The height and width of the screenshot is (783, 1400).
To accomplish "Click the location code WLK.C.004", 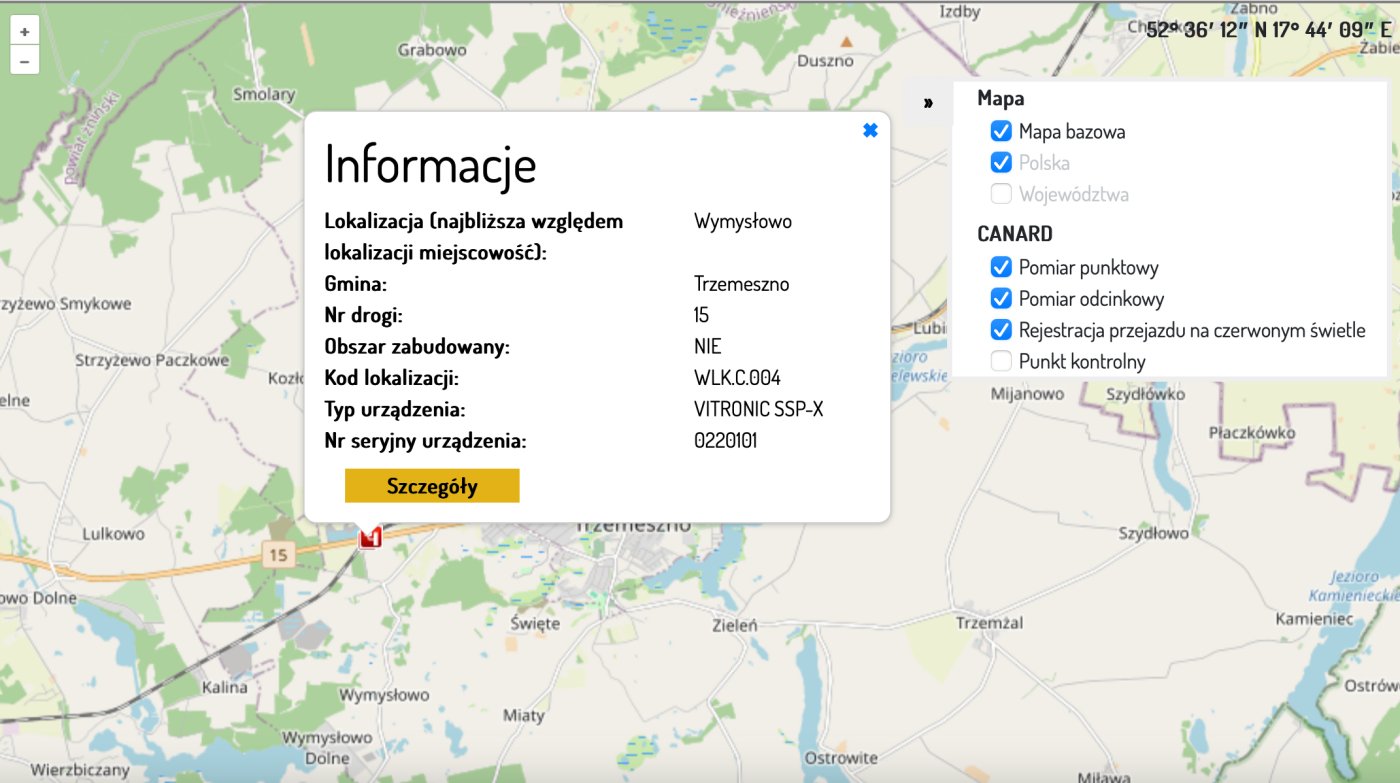I will pyautogui.click(x=737, y=378).
